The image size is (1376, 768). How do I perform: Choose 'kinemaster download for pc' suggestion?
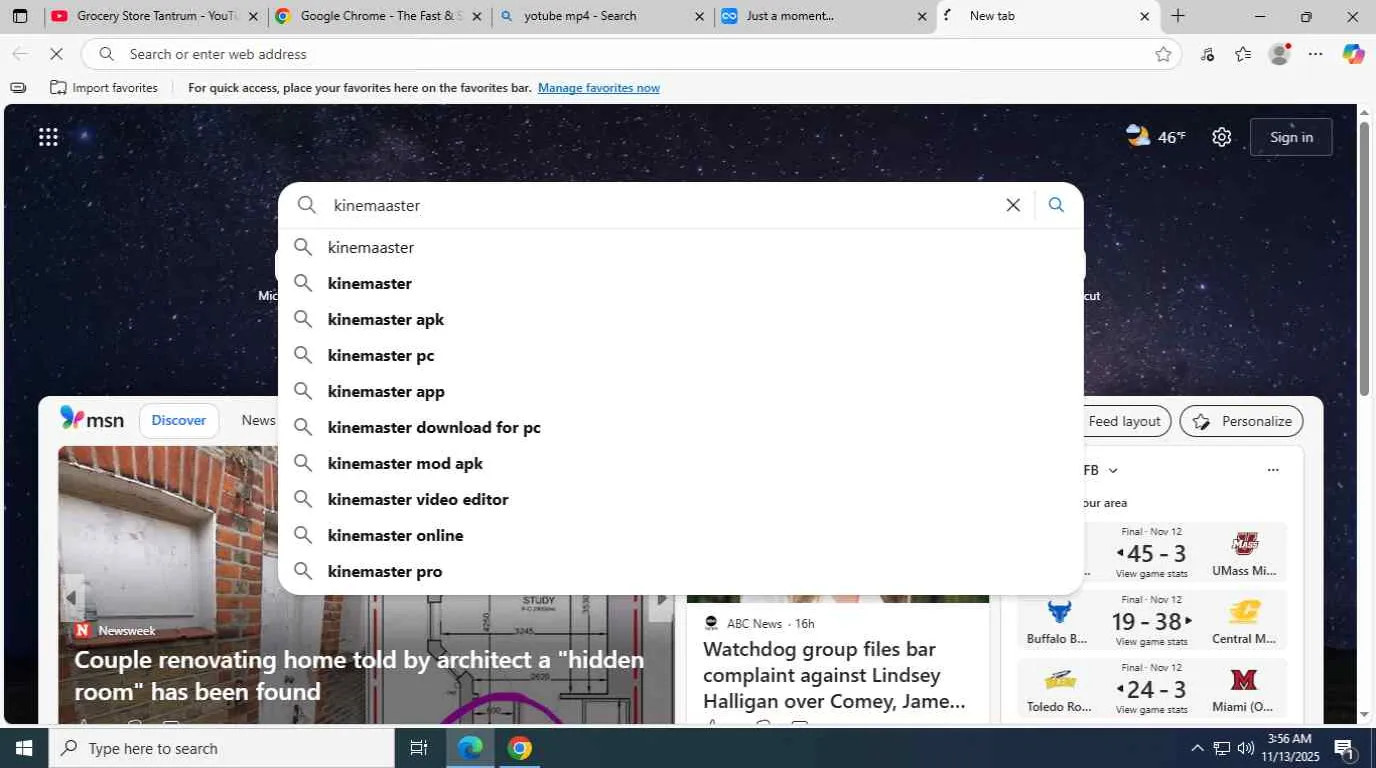click(x=681, y=427)
